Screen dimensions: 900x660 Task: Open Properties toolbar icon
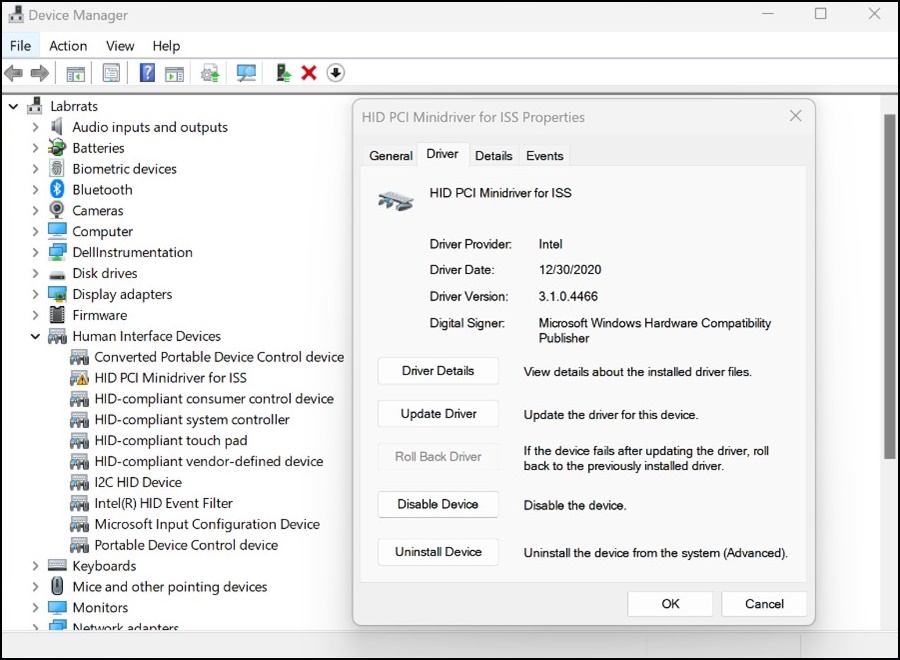(x=111, y=73)
